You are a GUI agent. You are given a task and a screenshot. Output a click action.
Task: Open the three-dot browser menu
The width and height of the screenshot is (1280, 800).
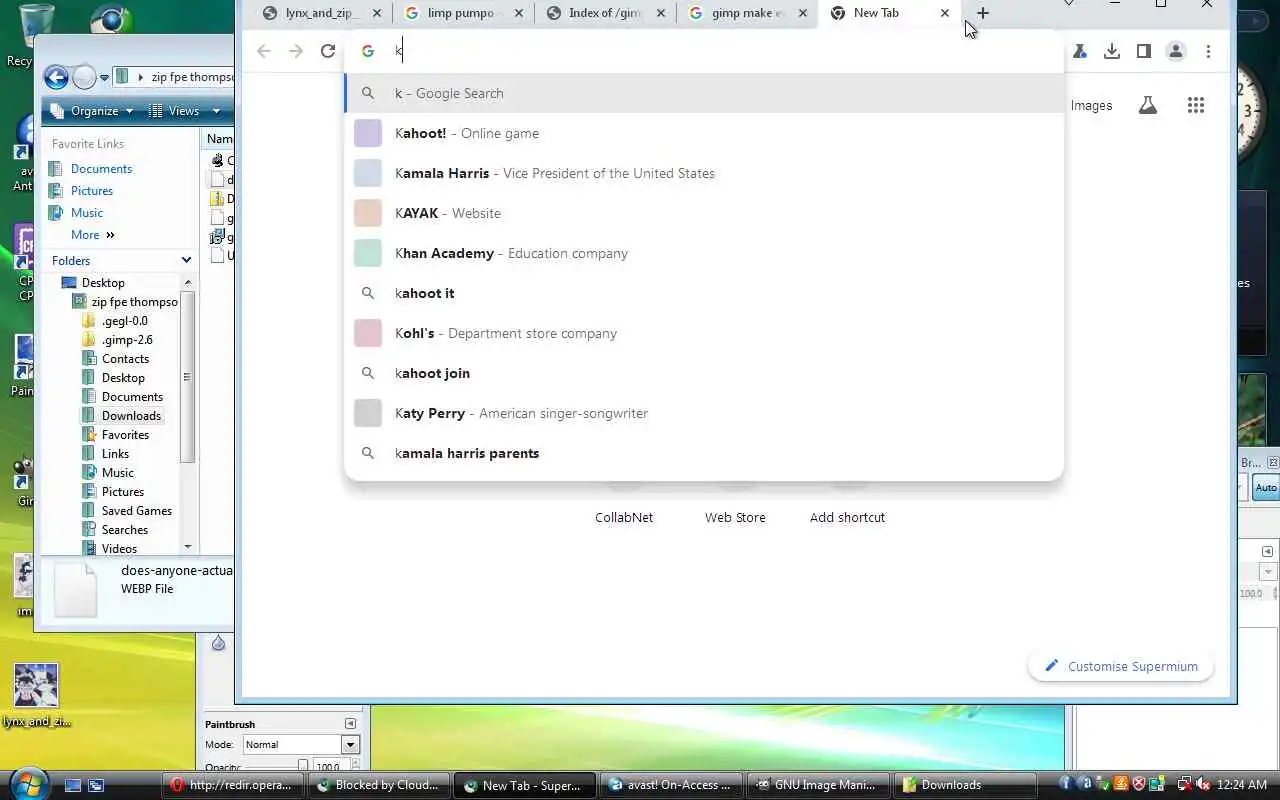pyautogui.click(x=1208, y=51)
